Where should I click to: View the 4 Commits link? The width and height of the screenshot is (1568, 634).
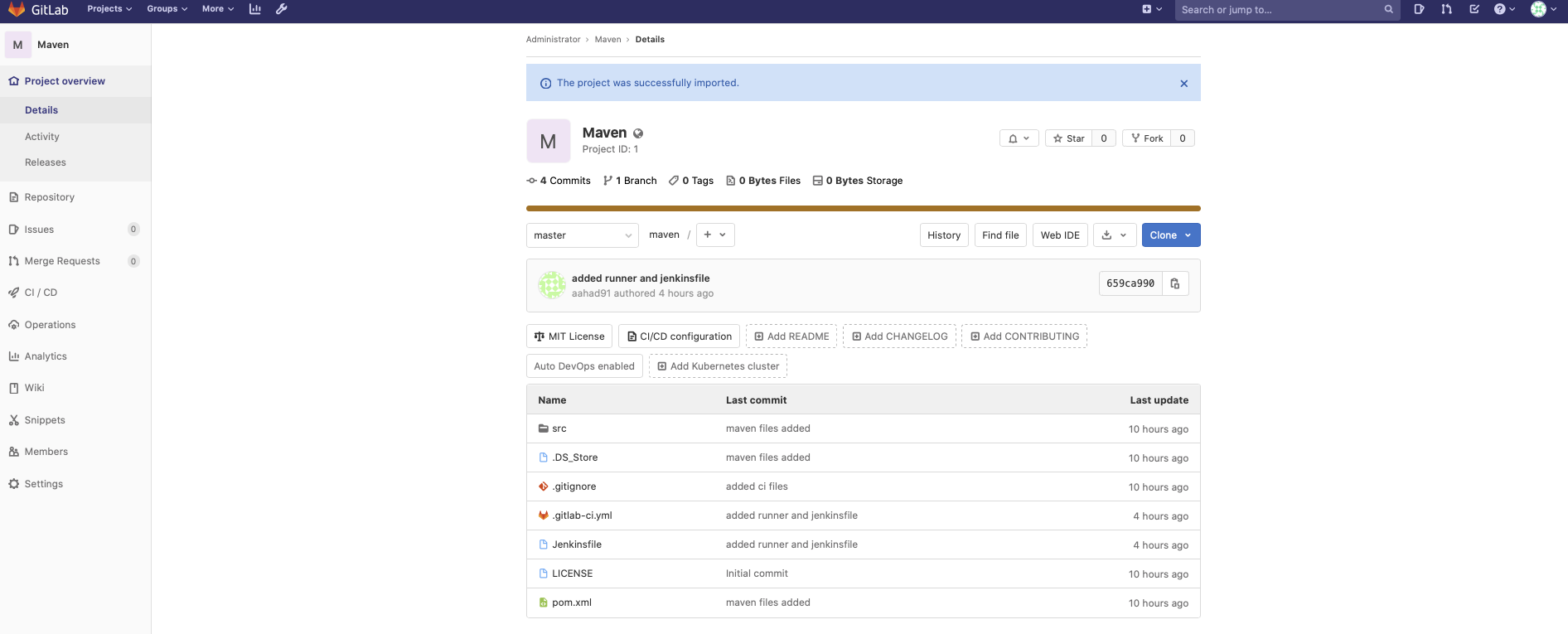click(x=559, y=181)
